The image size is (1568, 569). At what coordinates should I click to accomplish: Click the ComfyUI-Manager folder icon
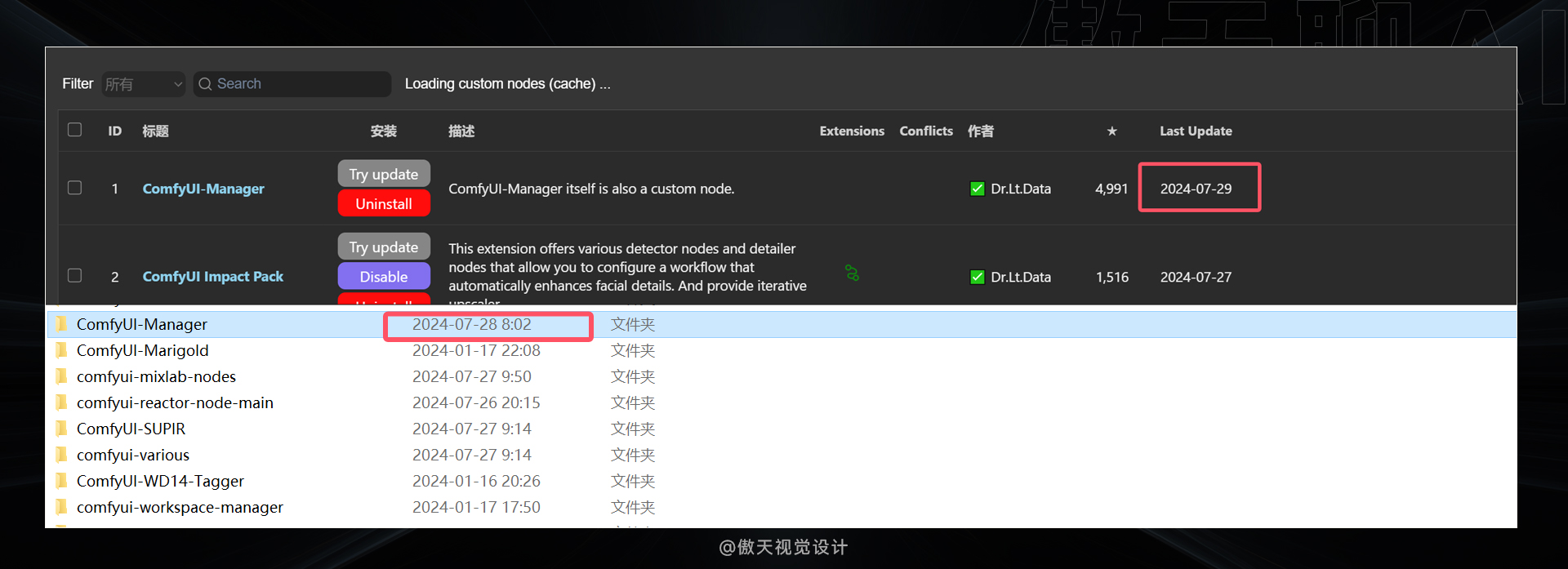[61, 324]
